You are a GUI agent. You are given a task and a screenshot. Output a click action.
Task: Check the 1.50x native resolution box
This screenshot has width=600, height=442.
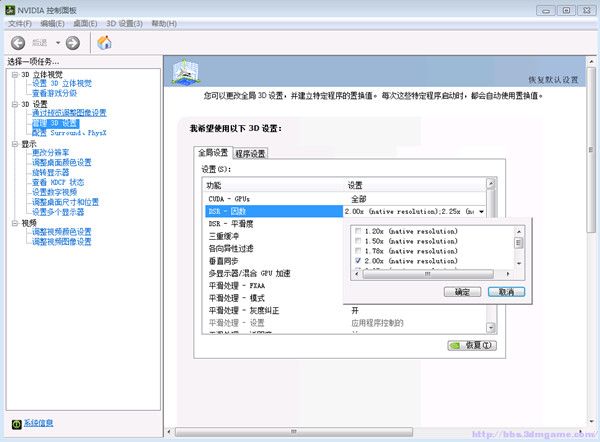(358, 241)
